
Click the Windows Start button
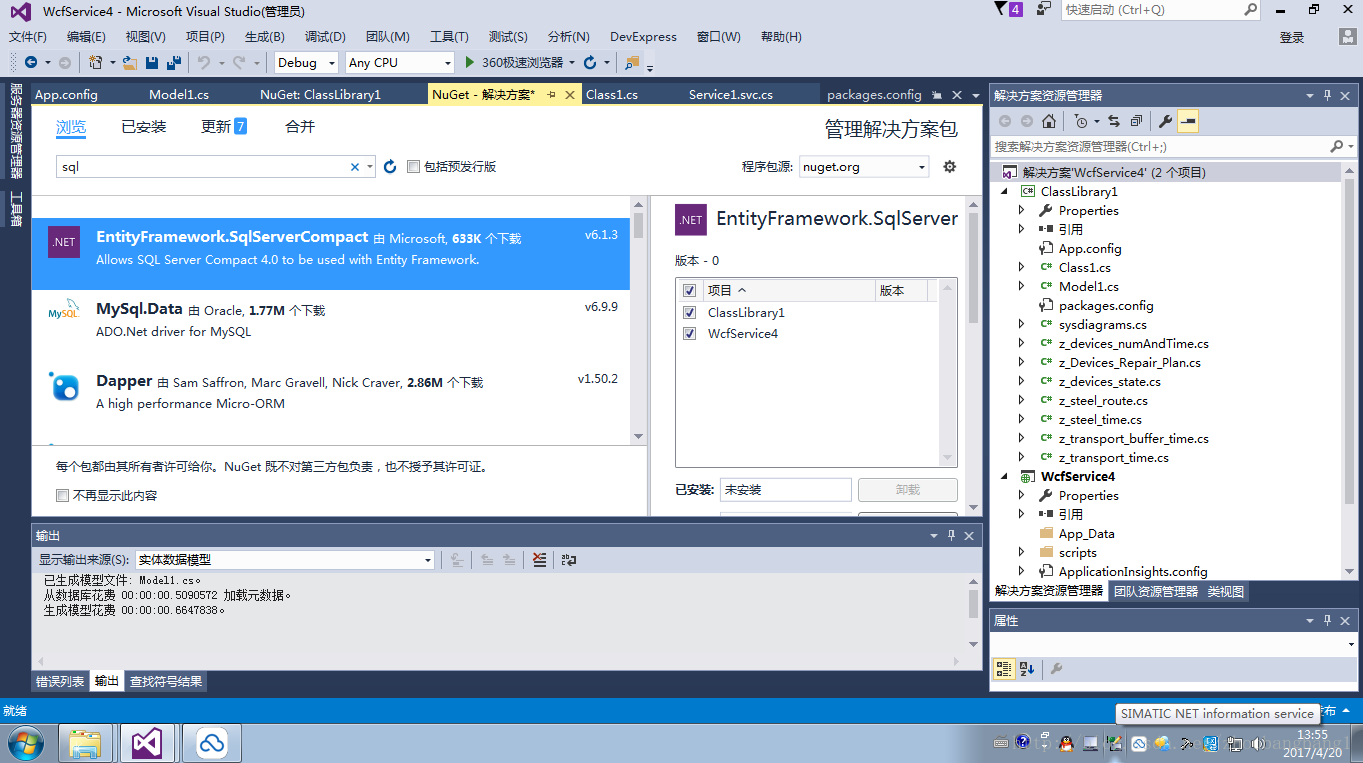26,743
